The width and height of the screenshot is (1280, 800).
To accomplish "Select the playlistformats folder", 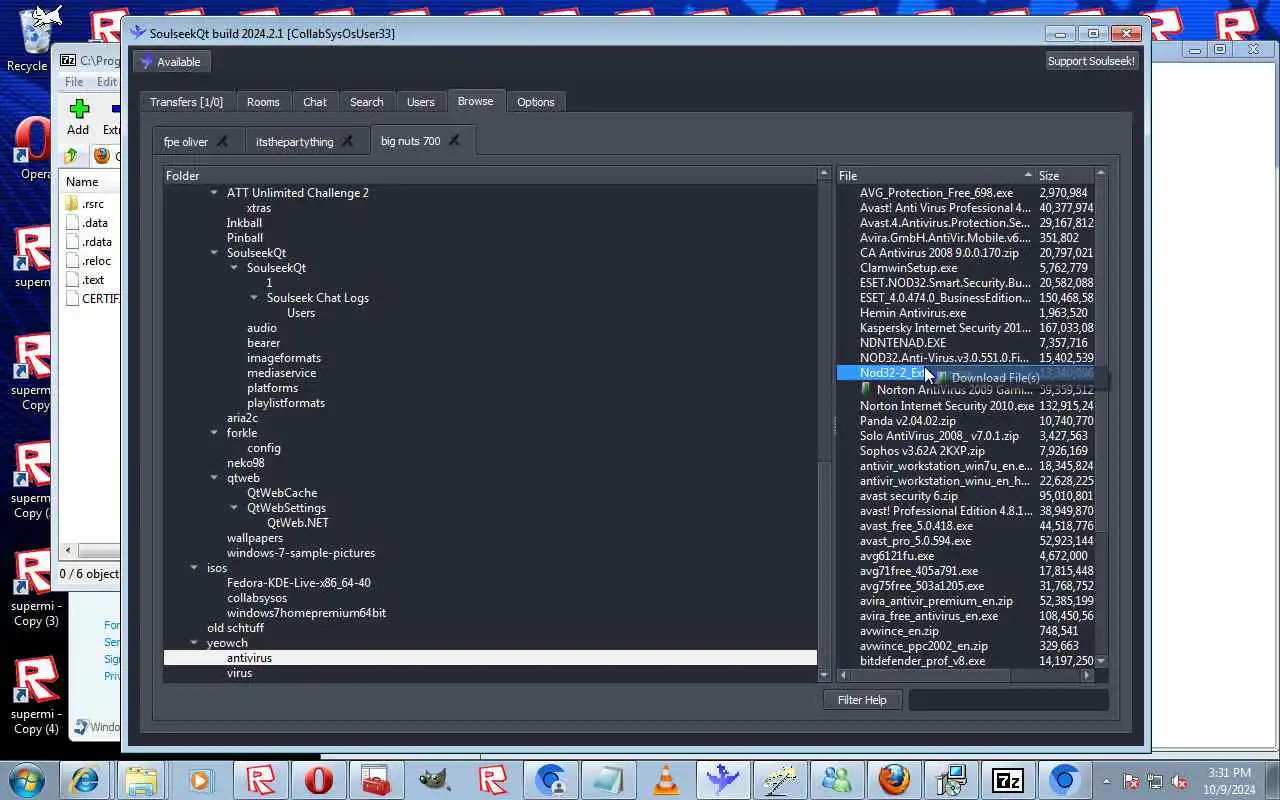I will (x=285, y=403).
